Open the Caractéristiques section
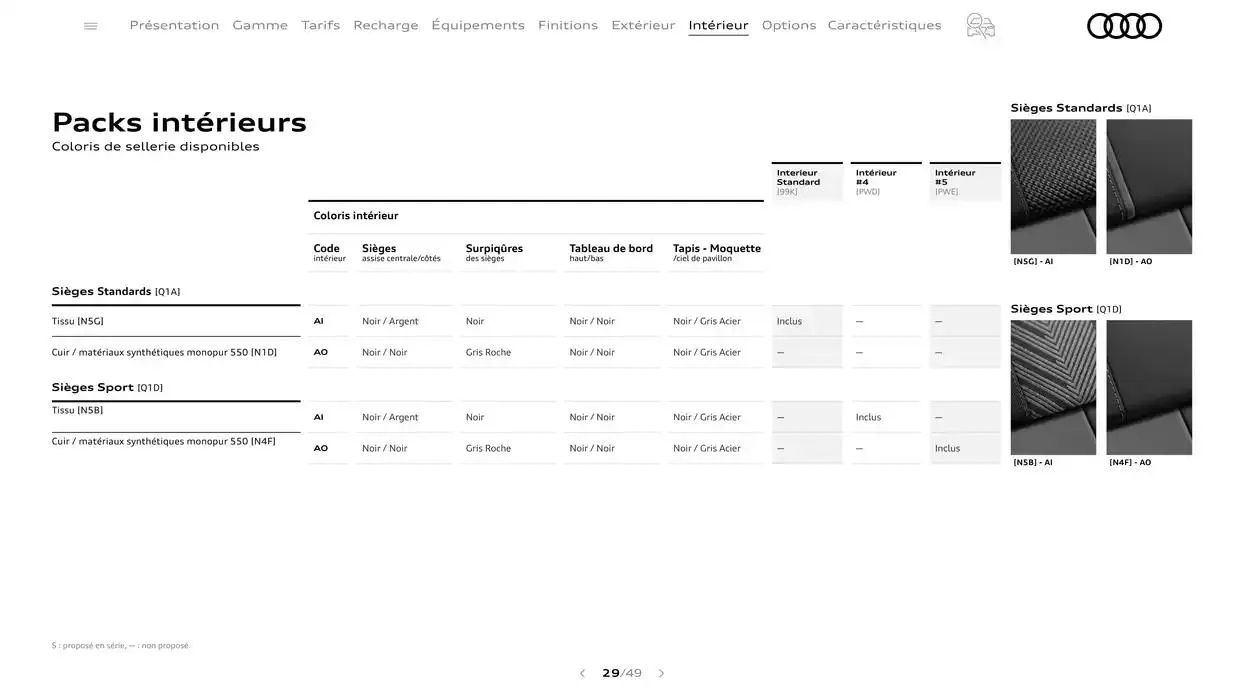 point(883,23)
